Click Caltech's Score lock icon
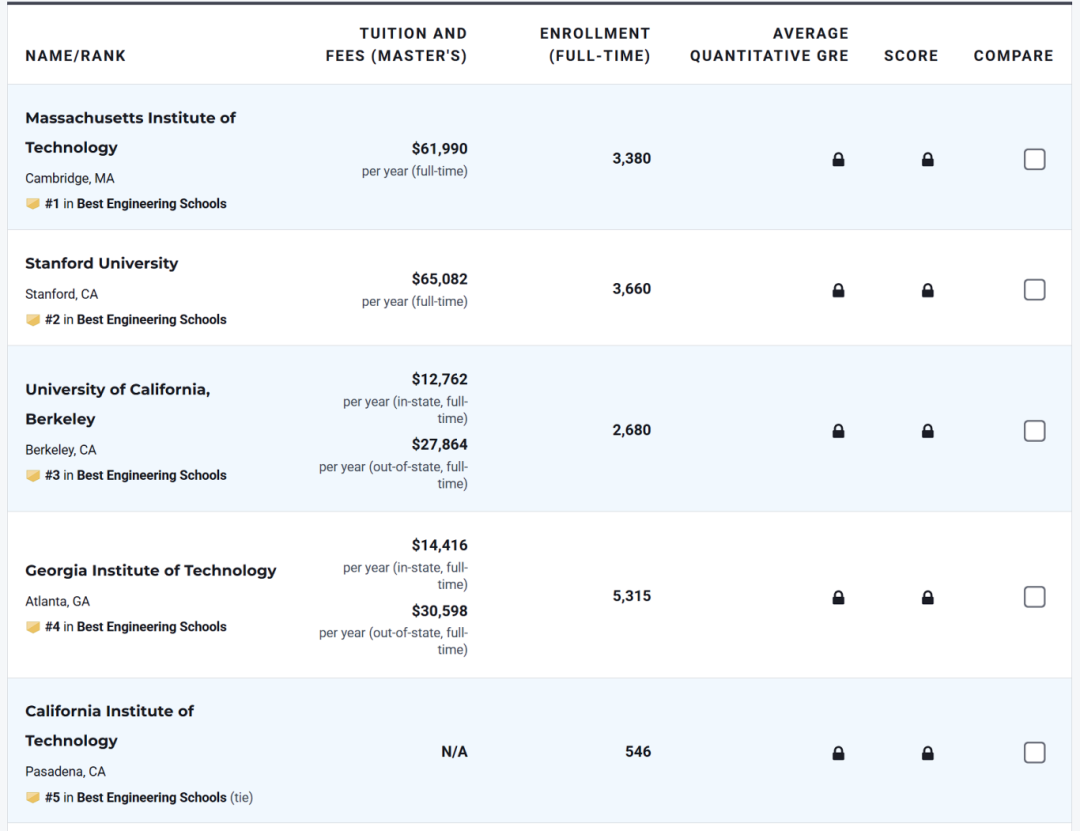Viewport: 1080px width, 831px height. tap(928, 752)
